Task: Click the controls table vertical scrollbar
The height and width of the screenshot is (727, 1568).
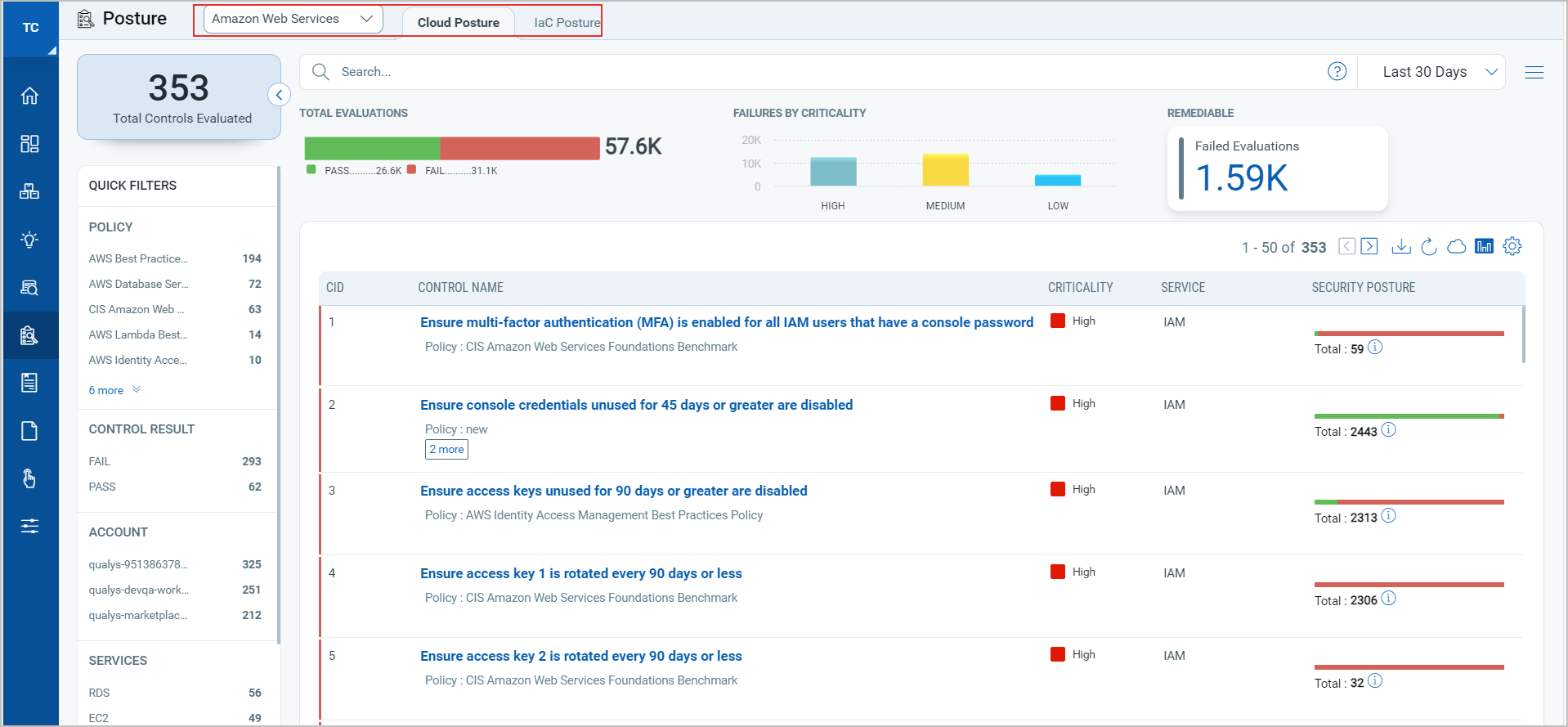Action: click(x=1524, y=334)
